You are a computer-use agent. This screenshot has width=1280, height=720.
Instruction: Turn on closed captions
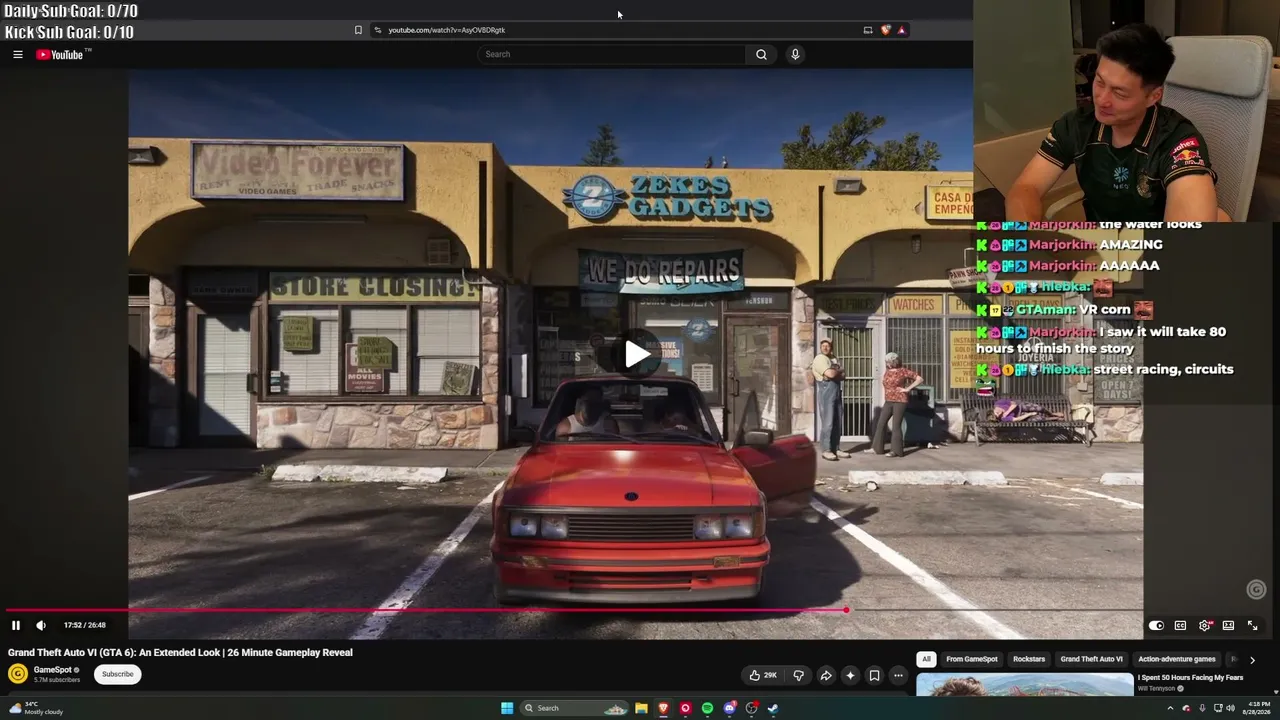1180,625
